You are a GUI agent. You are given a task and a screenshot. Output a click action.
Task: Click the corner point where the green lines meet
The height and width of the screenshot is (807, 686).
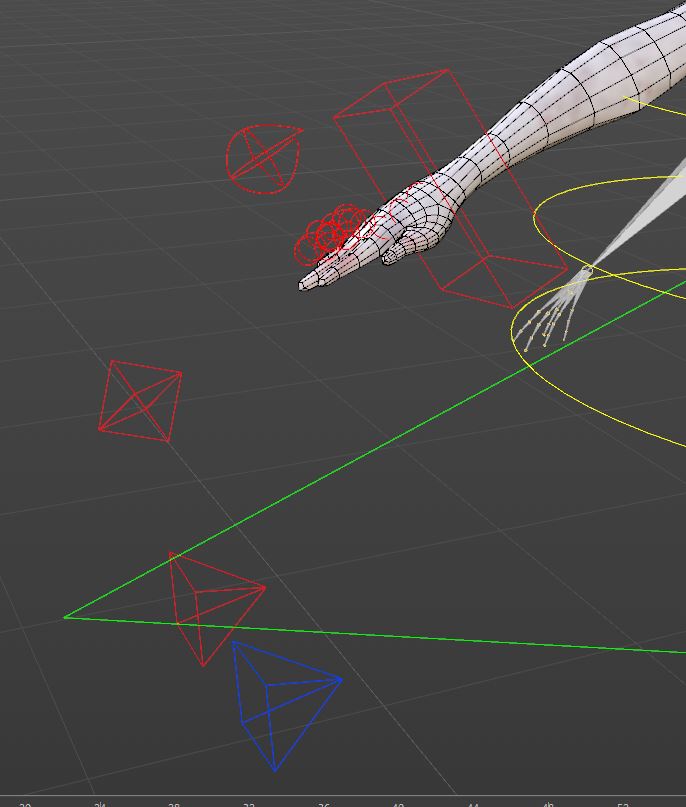[65, 617]
